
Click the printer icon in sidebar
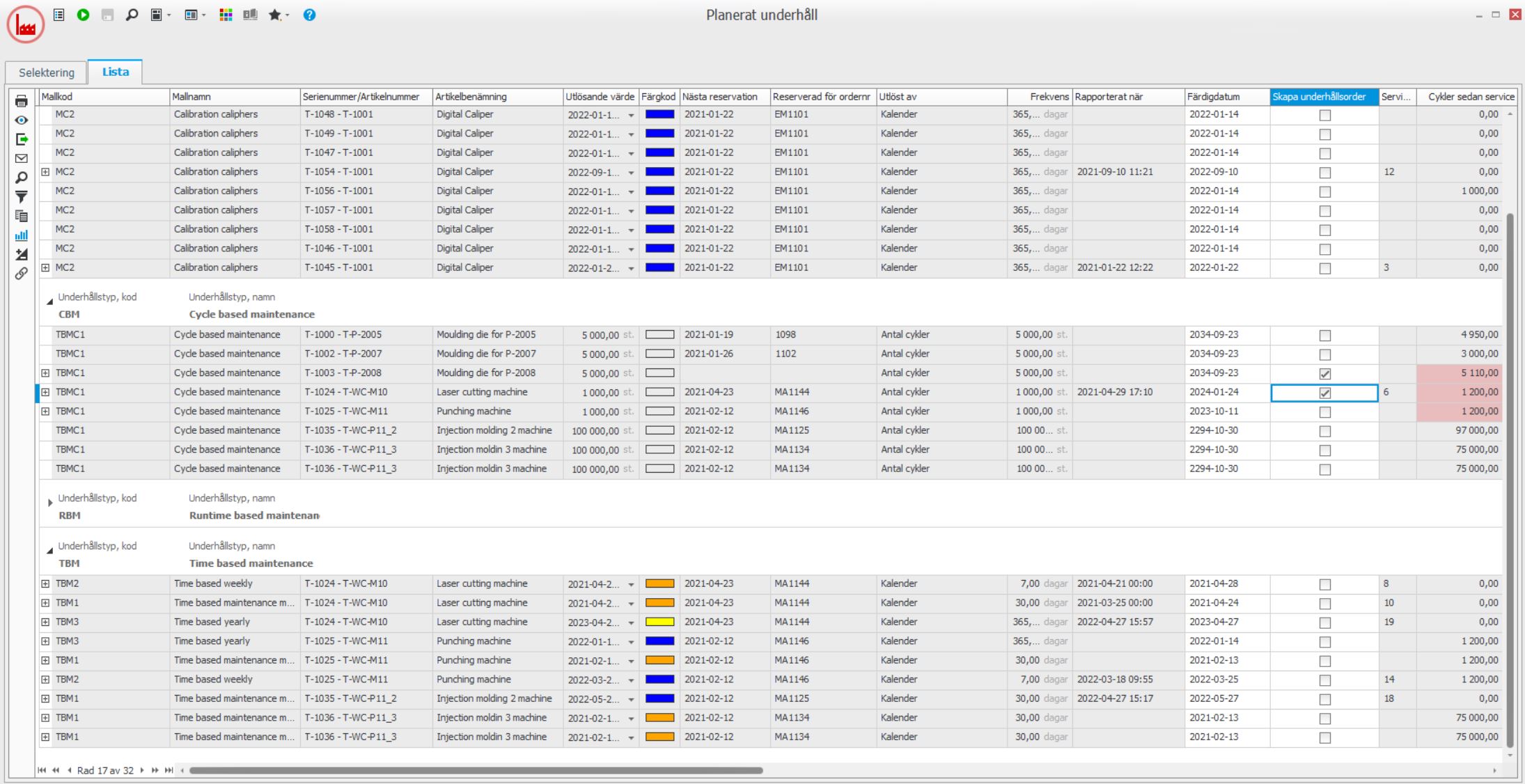pos(22,101)
